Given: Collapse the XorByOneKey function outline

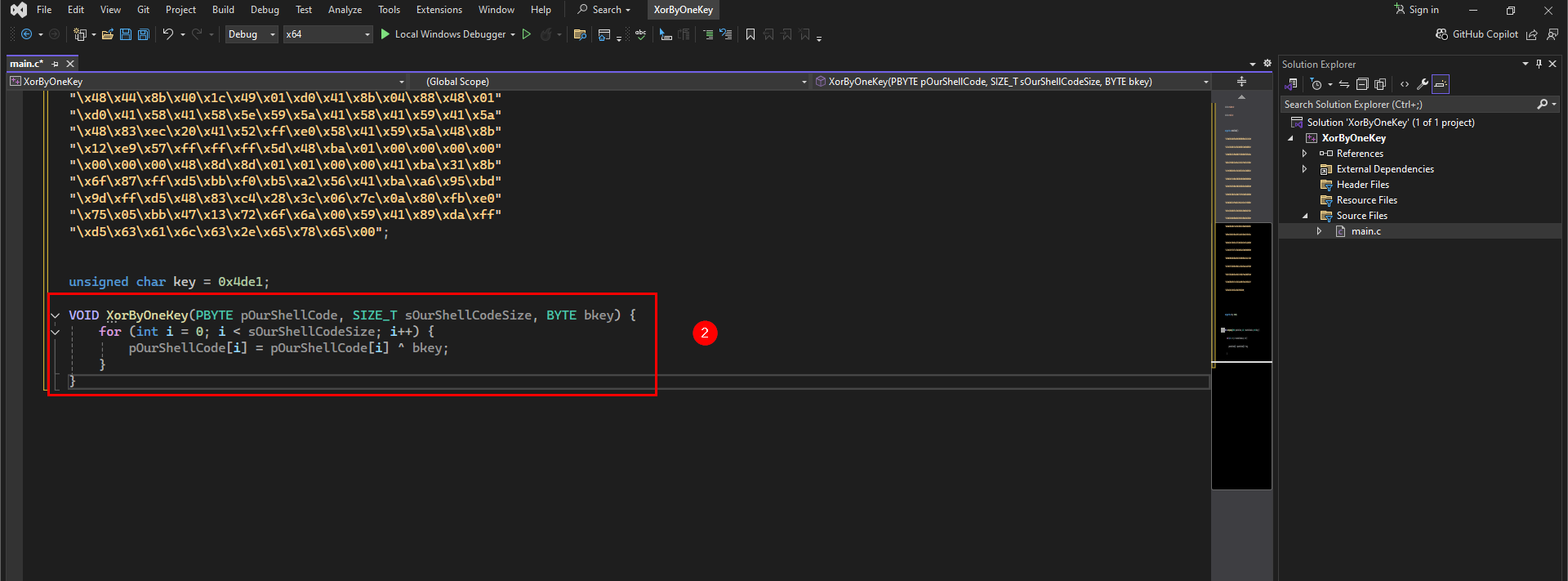Looking at the screenshot, I should pyautogui.click(x=56, y=315).
